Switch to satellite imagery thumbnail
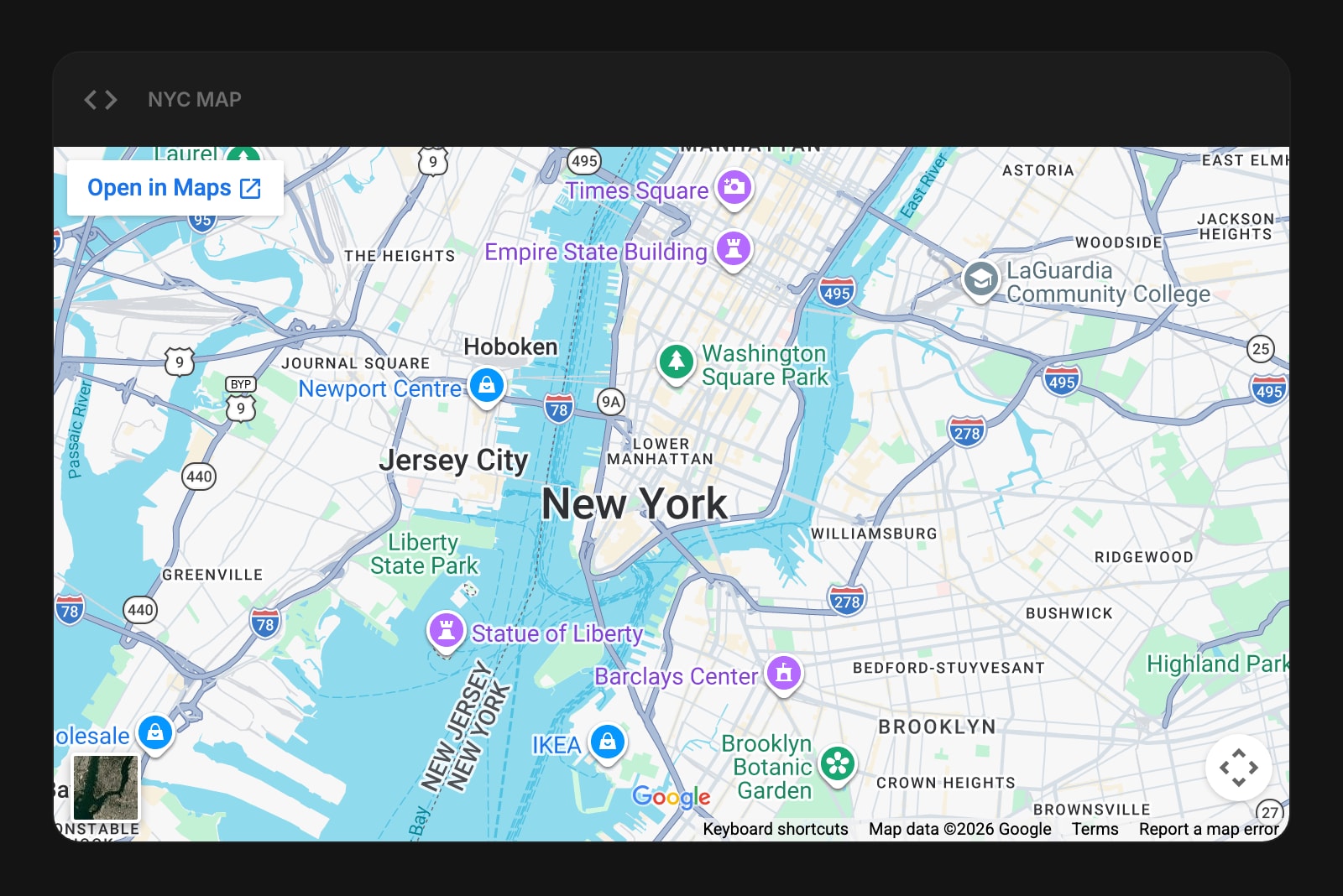The image size is (1343, 896). (106, 787)
